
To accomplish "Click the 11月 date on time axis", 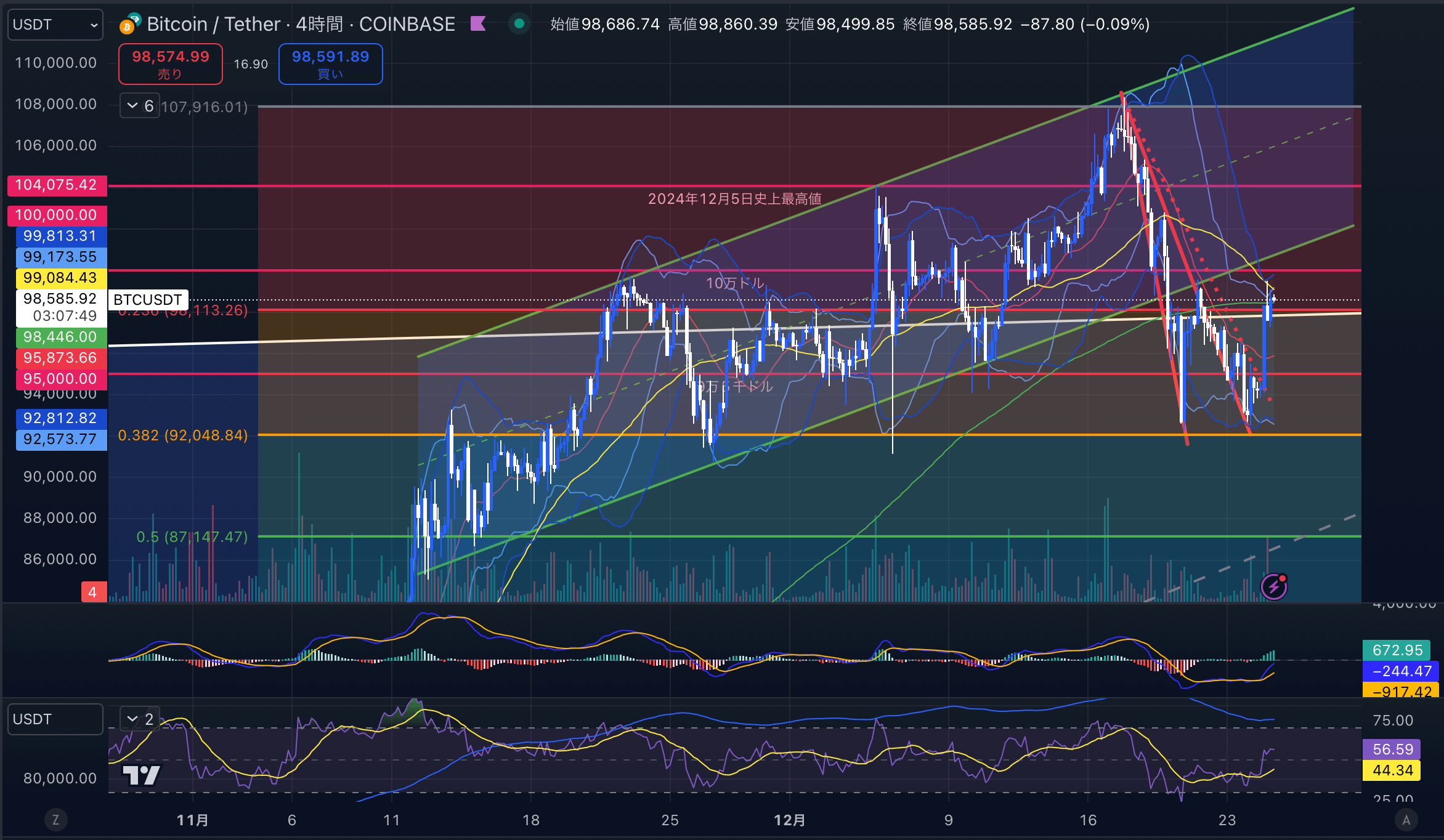I will click(193, 820).
